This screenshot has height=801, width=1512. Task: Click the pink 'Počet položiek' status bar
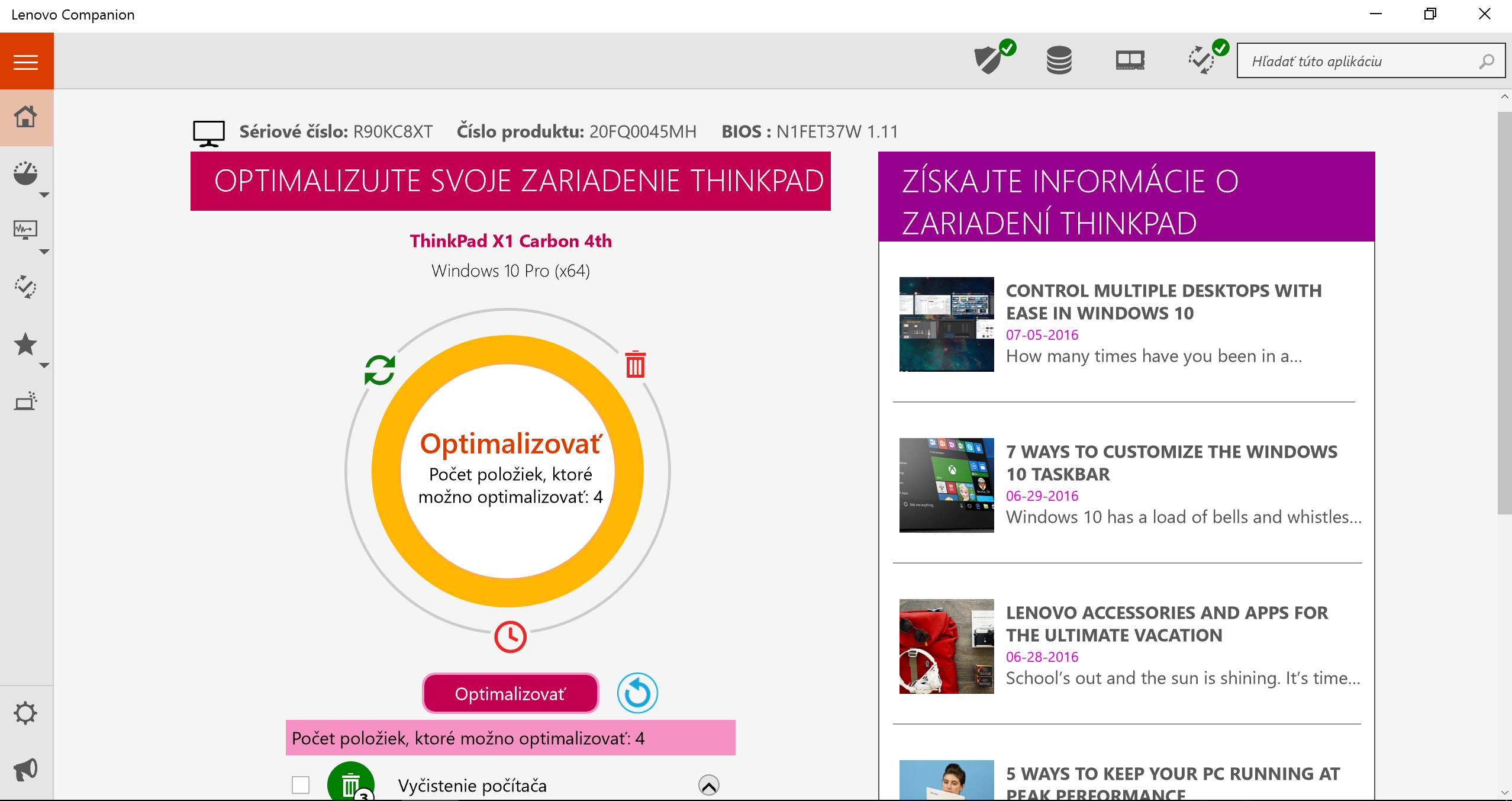click(510, 738)
